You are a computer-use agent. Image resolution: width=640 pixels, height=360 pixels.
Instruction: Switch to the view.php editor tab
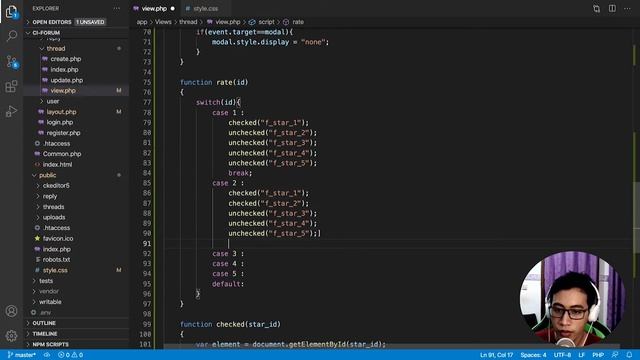click(154, 9)
